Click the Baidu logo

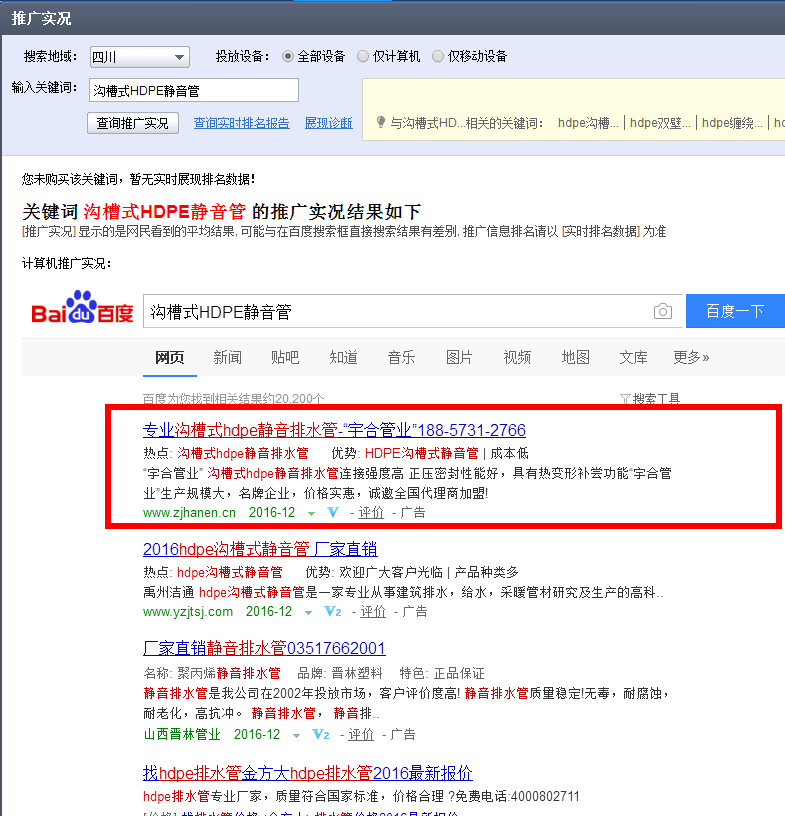(x=82, y=308)
